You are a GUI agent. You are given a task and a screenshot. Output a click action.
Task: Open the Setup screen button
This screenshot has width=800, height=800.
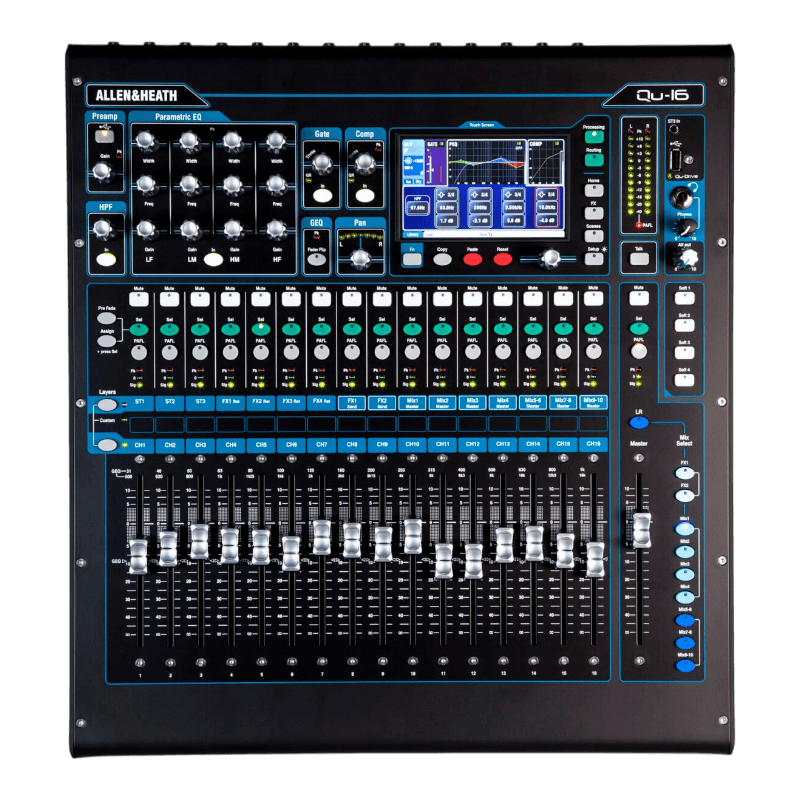[x=594, y=259]
